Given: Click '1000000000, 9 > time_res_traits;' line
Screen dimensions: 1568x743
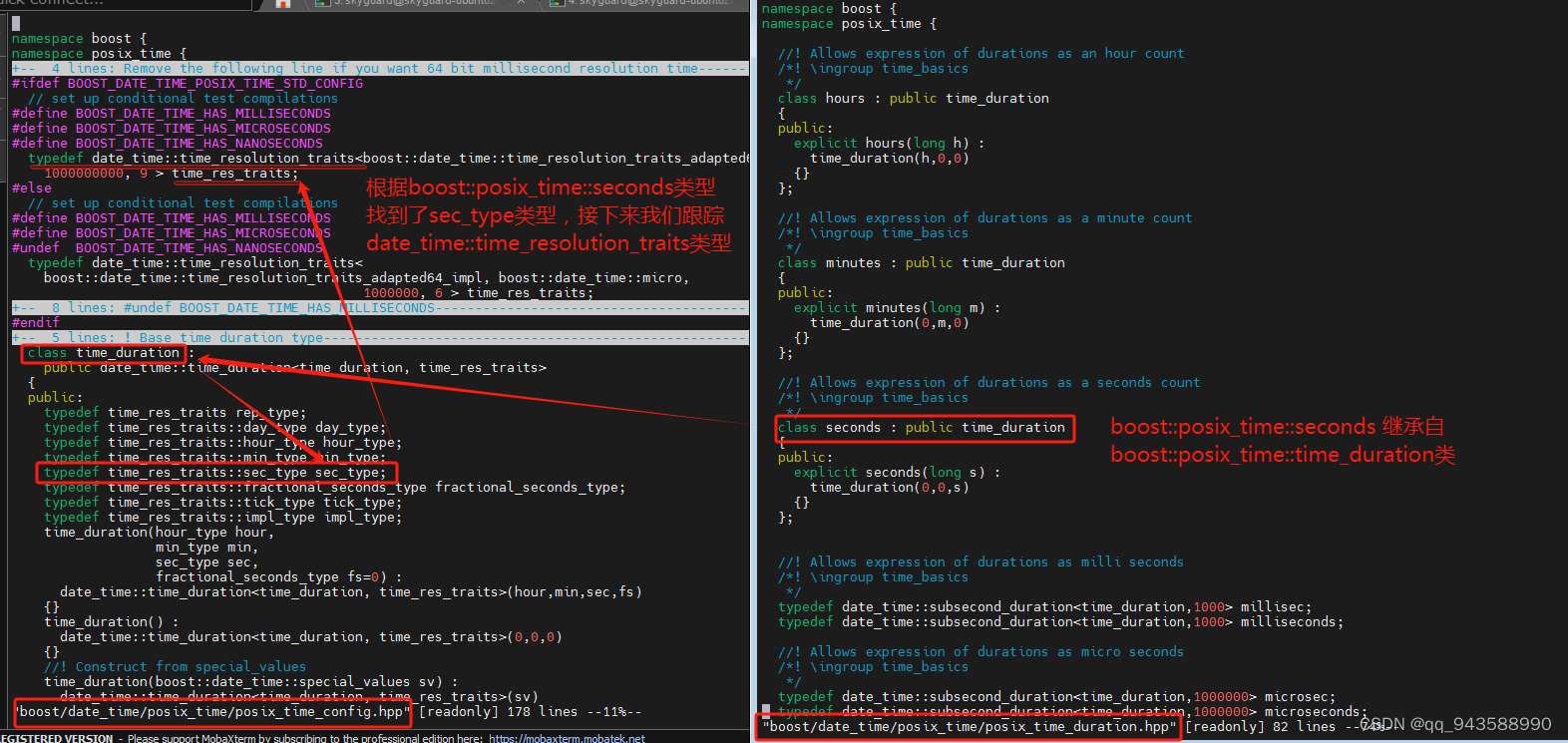Looking at the screenshot, I should pos(172,173).
